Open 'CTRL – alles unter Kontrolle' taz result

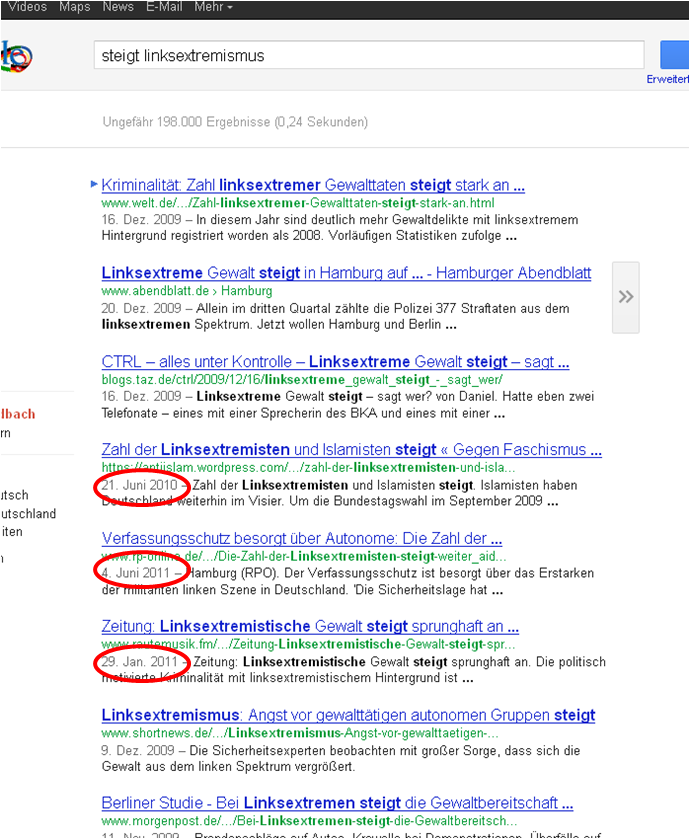335,361
